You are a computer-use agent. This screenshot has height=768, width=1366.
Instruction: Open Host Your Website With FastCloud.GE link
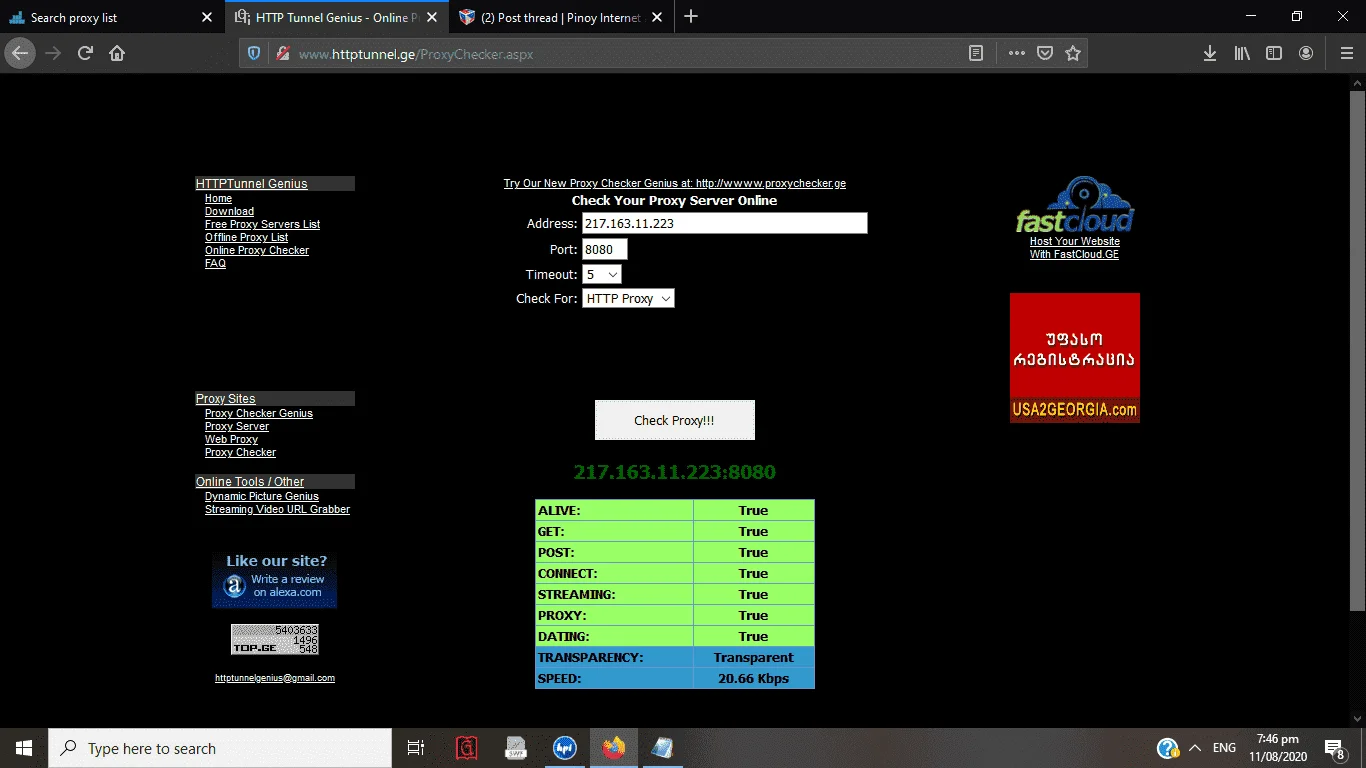1075,248
